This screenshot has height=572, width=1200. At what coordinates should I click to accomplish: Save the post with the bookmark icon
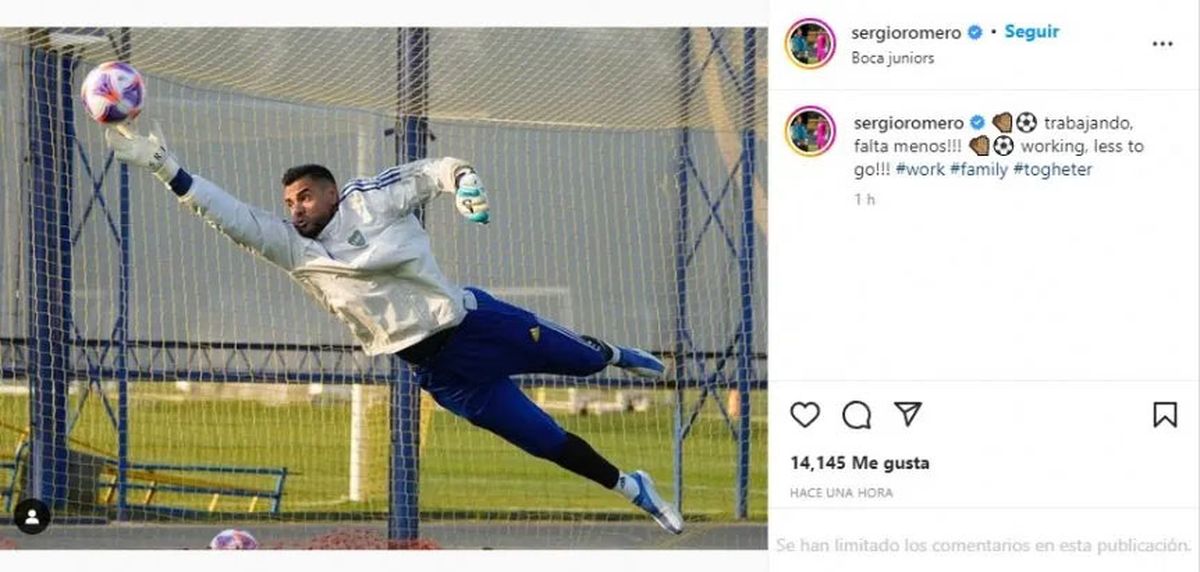point(1165,414)
